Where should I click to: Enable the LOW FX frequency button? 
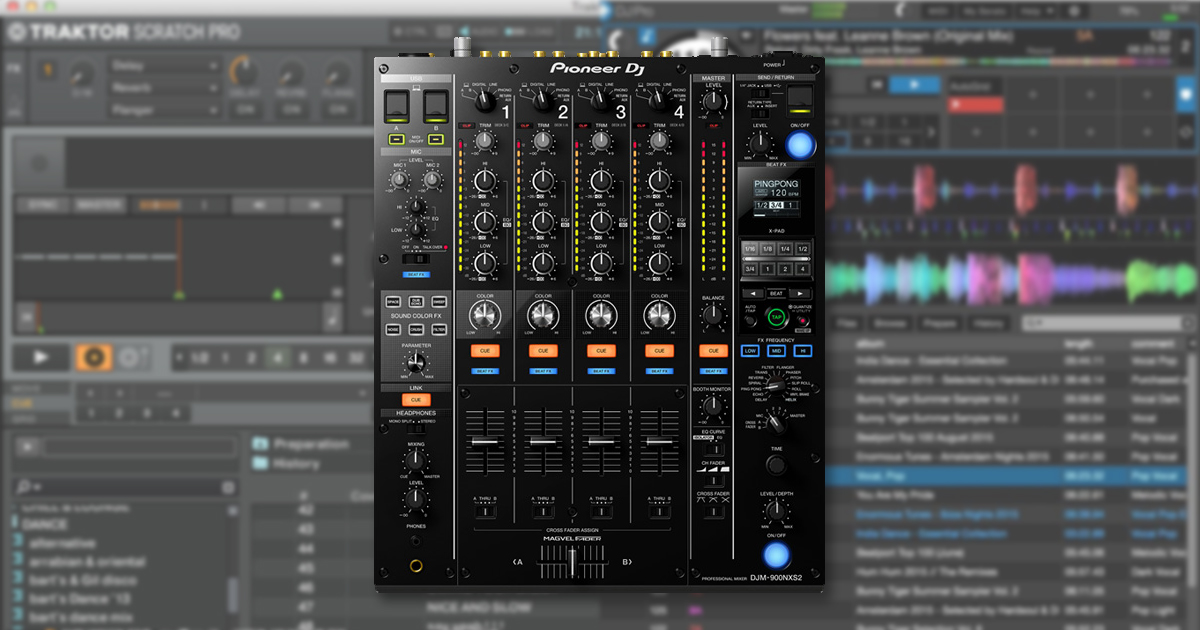pos(751,351)
